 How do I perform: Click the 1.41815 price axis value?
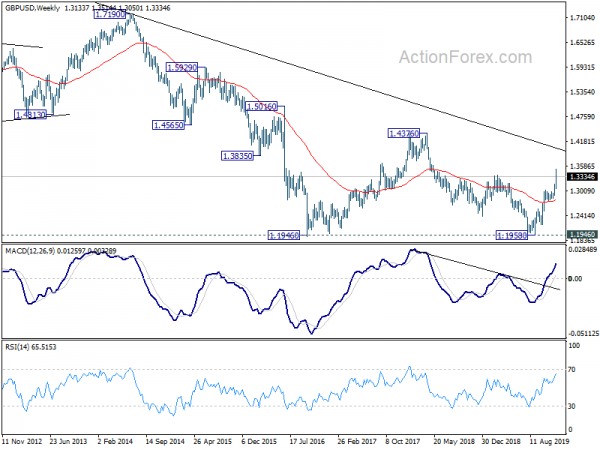click(582, 142)
